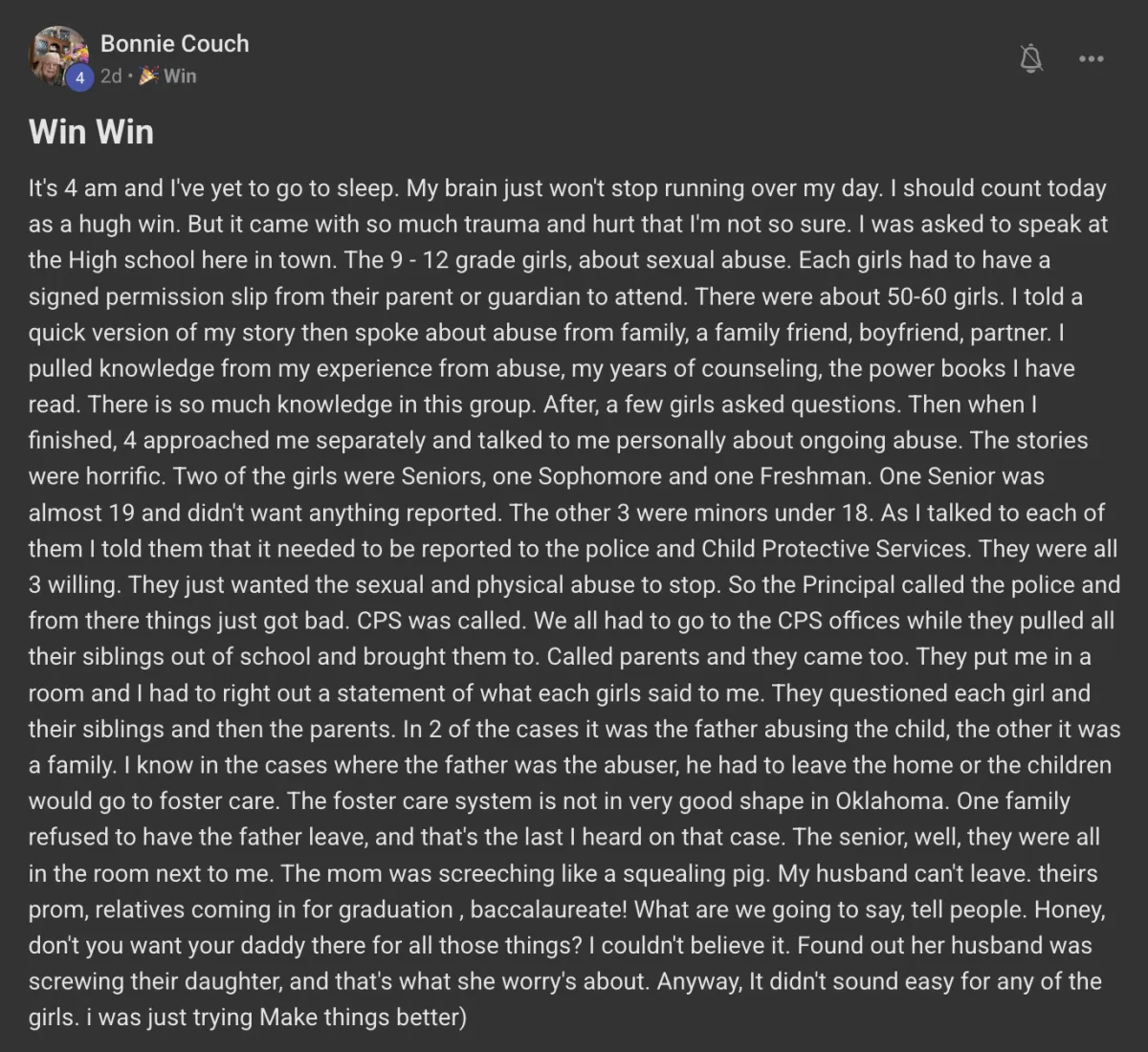Viewport: 1148px width, 1052px height.
Task: Click the post title Win Win
Action: [91, 131]
